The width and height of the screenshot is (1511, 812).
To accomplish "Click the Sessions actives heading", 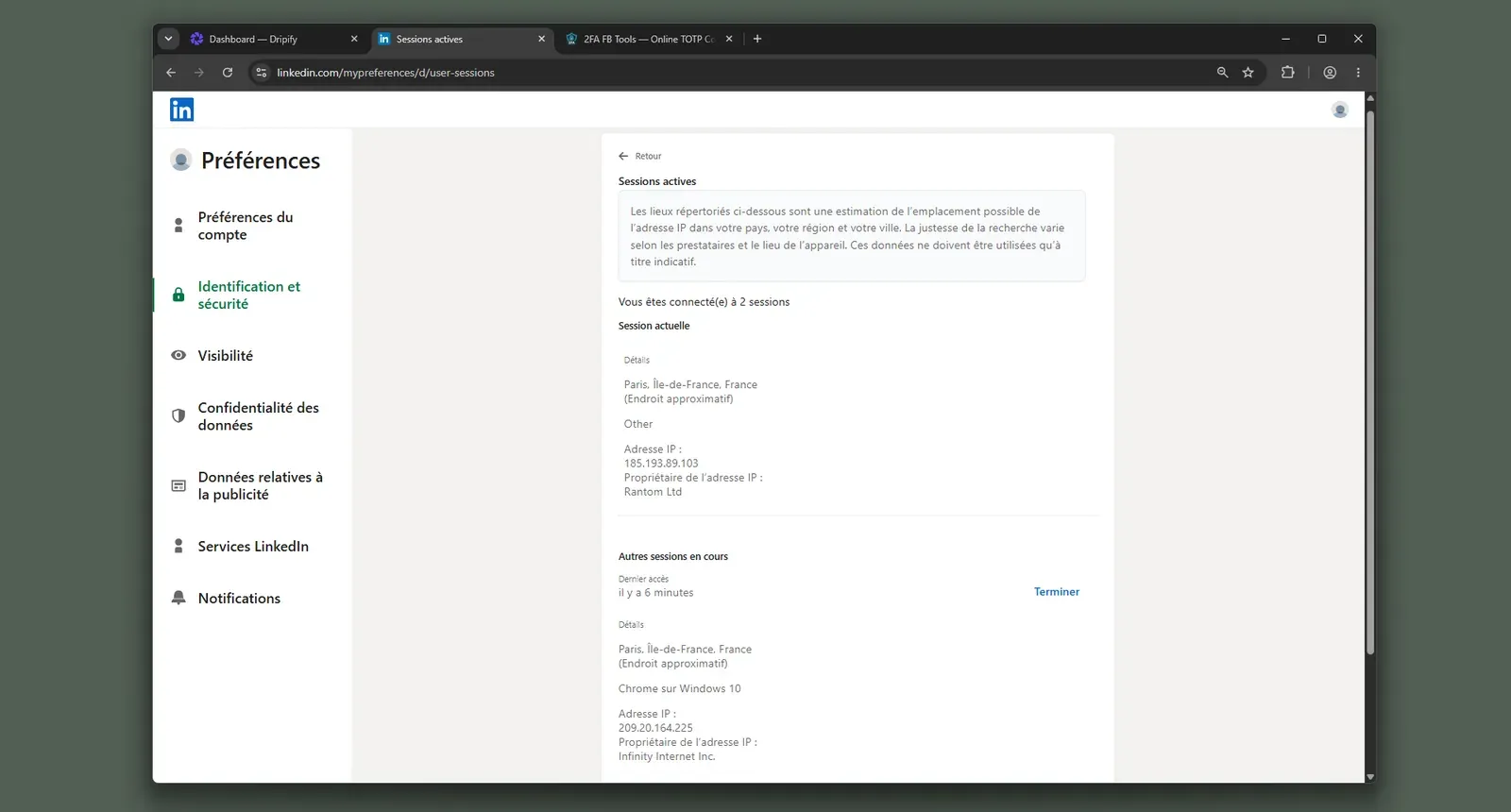I will [x=656, y=181].
